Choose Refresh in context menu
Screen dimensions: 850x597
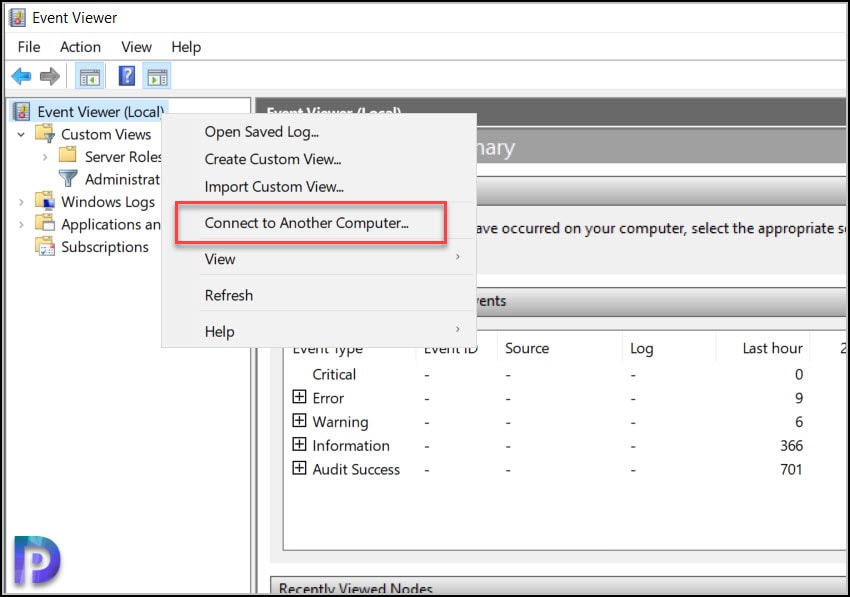click(x=319, y=296)
